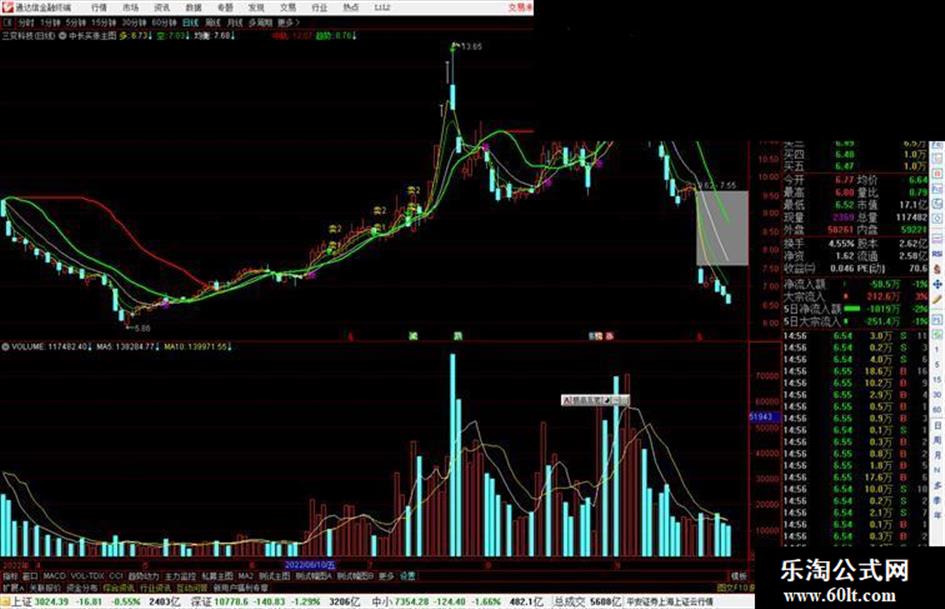Click the 中小 index value in status bar
Screen dimensions: 945x609
click(x=410, y=602)
